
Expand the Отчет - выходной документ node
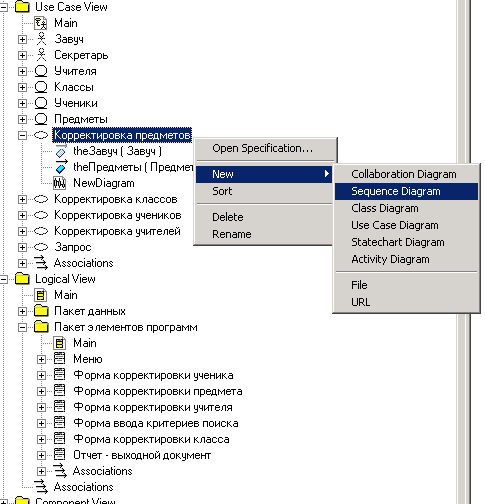click(41, 455)
